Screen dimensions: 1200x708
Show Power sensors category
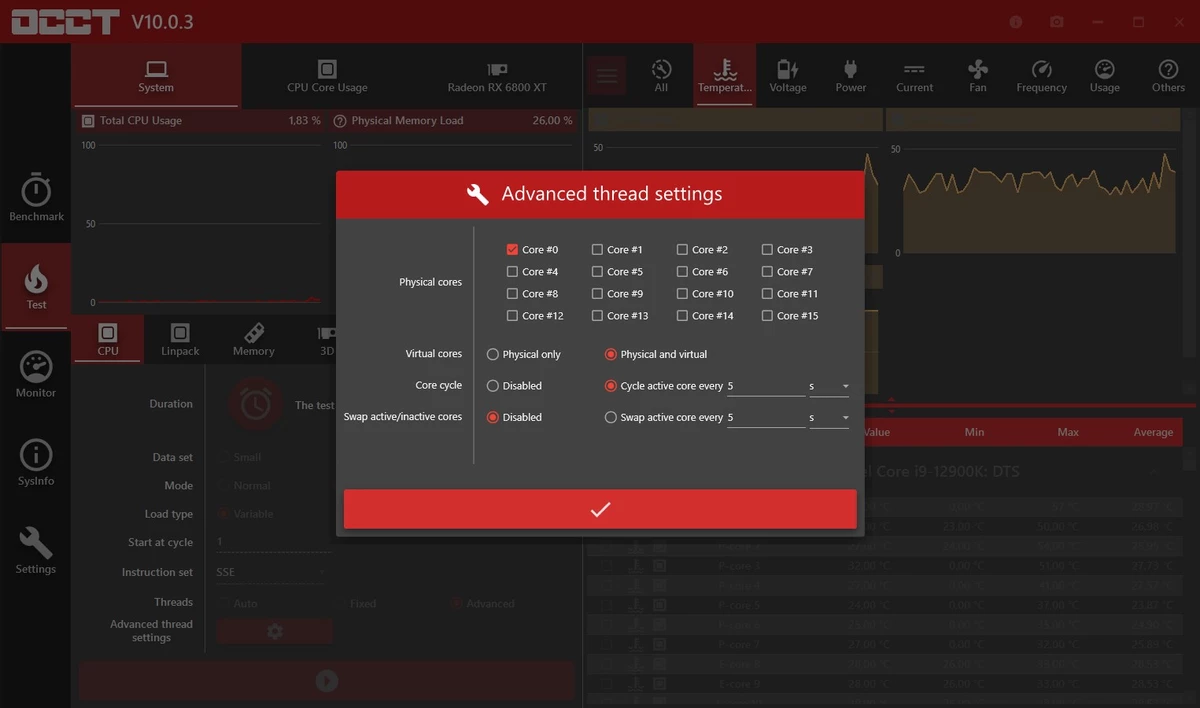click(x=851, y=76)
